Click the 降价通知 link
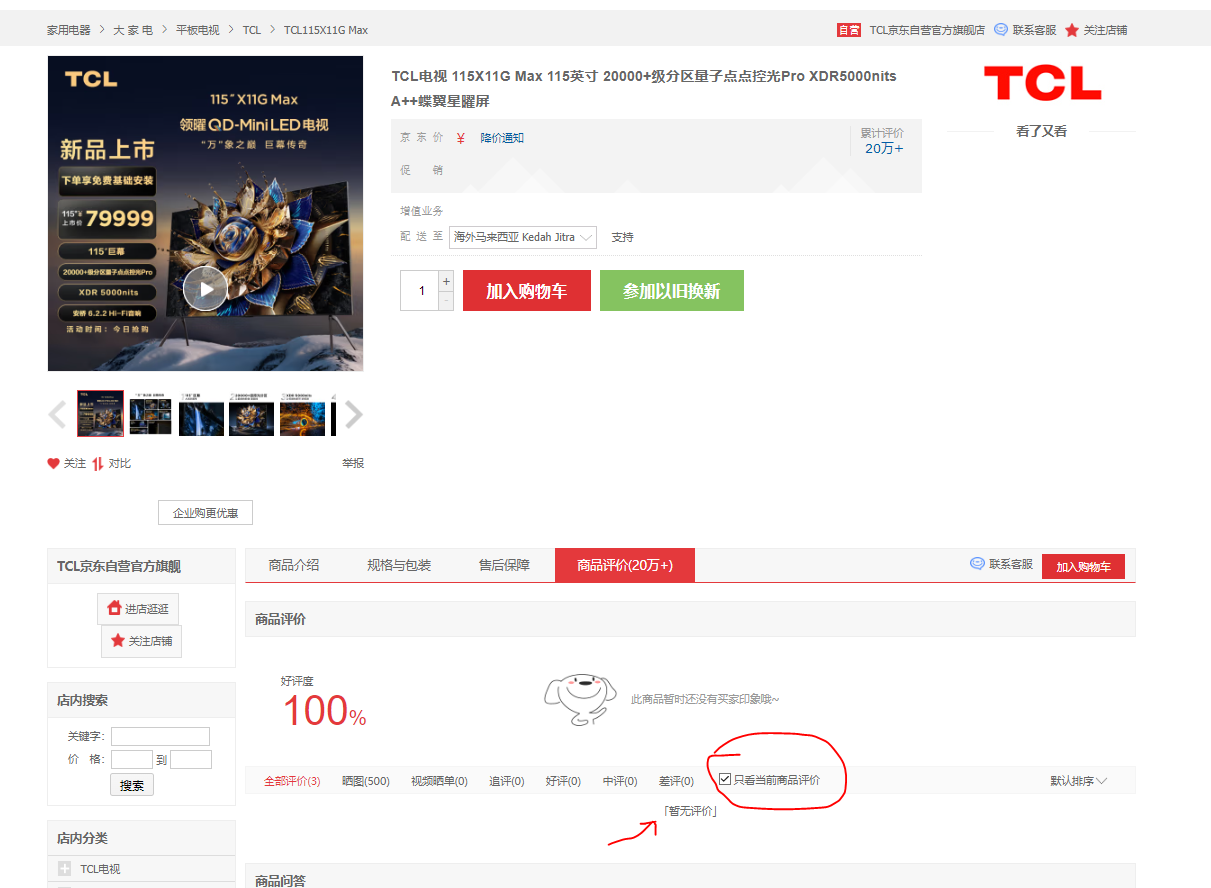Viewport: 1211px width, 888px height. tap(502, 138)
